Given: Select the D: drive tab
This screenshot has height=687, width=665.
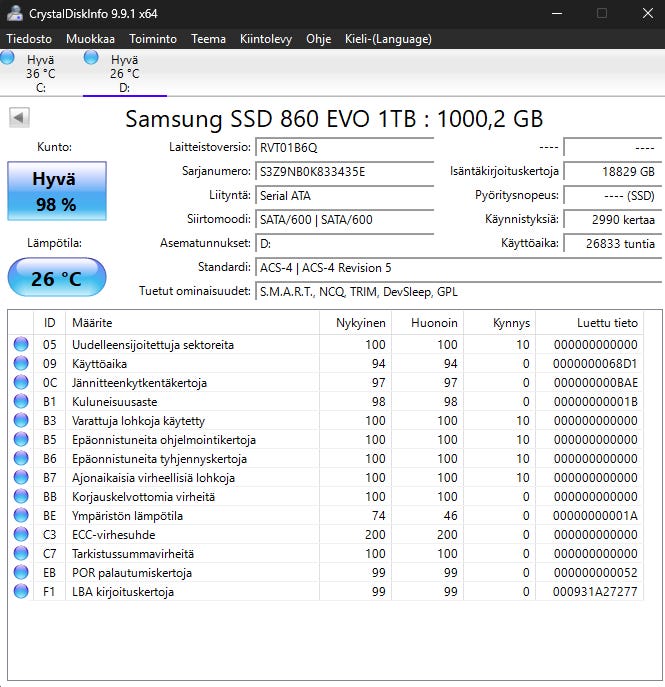Looking at the screenshot, I should point(125,73).
